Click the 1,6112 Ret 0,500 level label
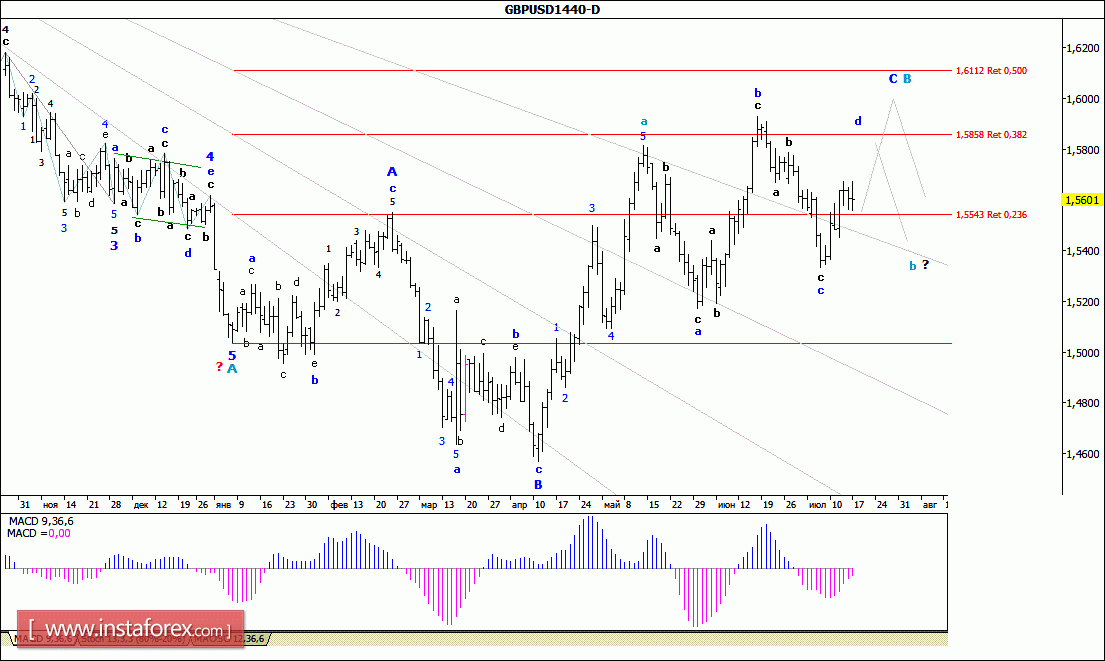Viewport: 1105px width, 661px height. (991, 70)
